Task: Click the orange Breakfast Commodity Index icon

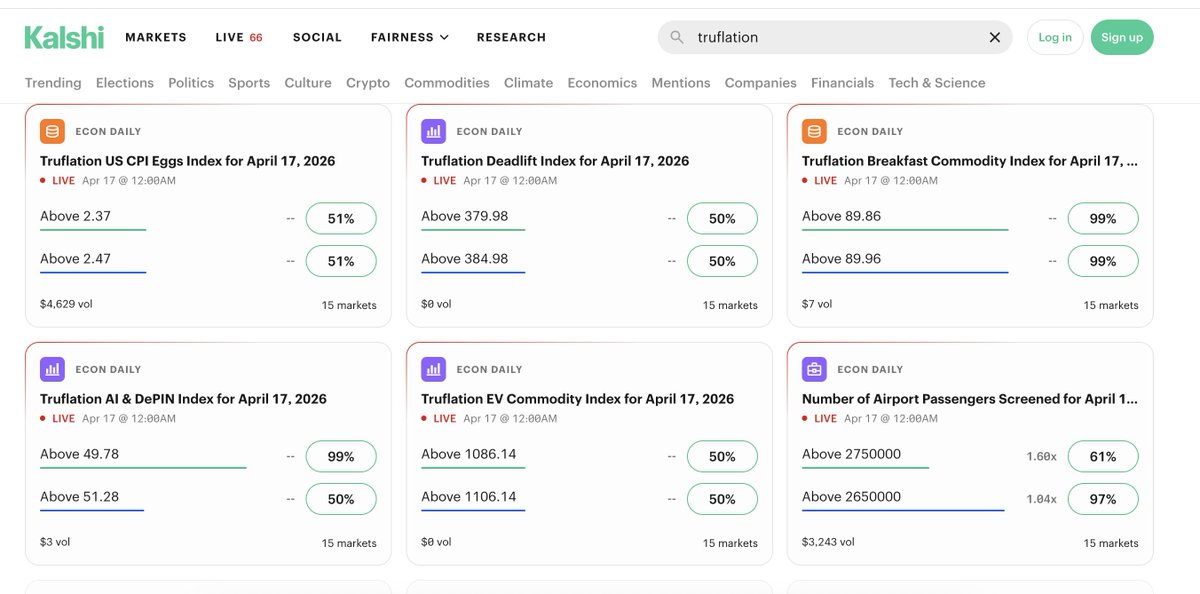Action: (814, 131)
